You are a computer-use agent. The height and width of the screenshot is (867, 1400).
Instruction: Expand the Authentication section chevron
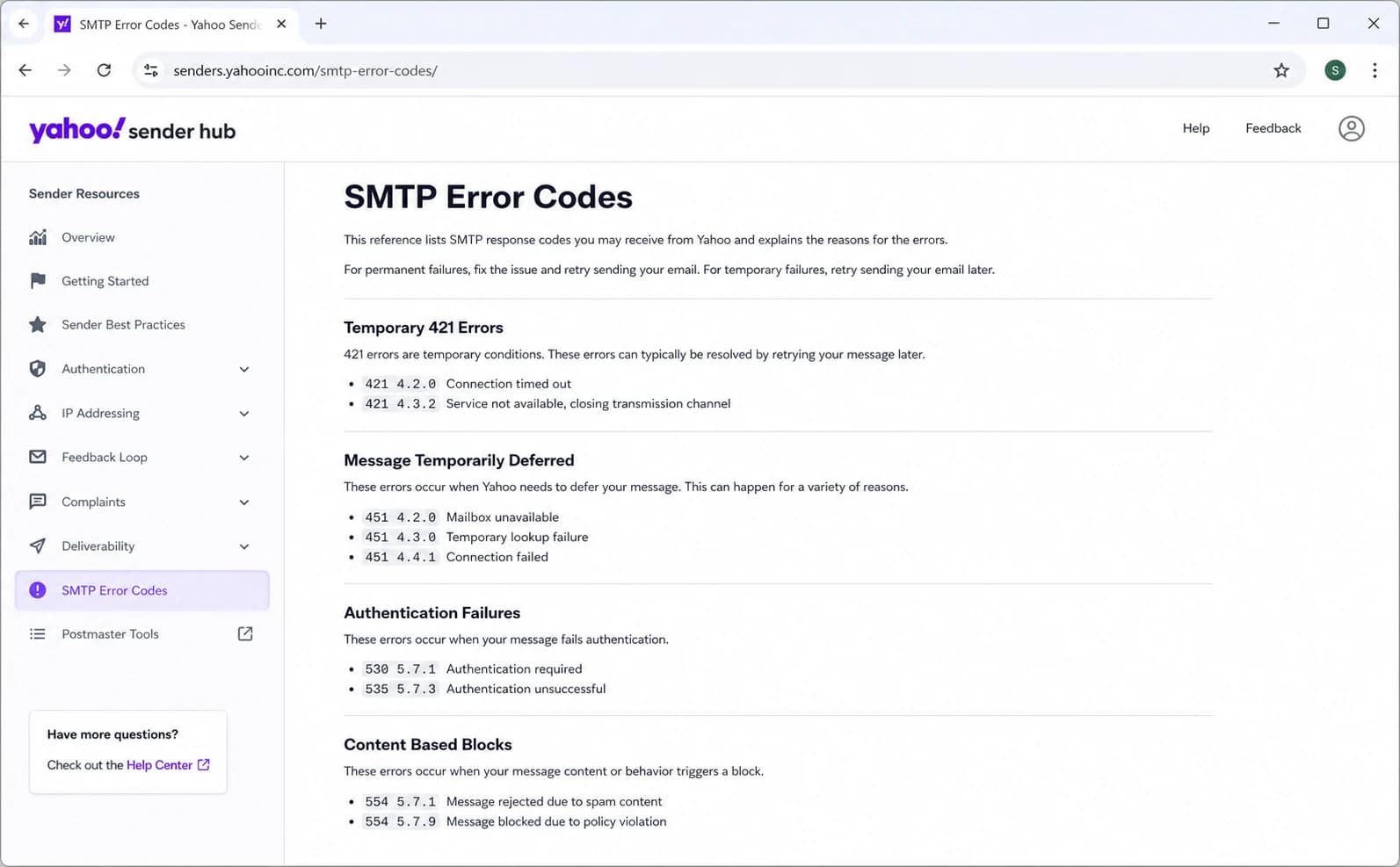click(244, 369)
